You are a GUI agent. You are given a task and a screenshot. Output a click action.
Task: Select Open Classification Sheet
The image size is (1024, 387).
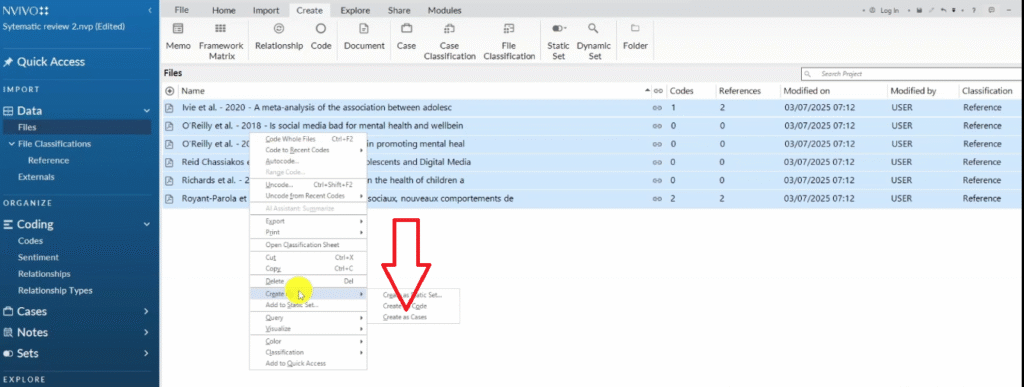pos(308,245)
